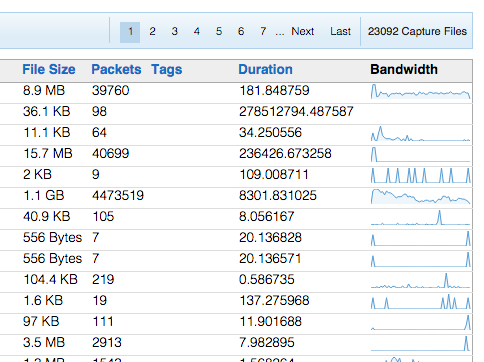
Task: Click the Next page link
Action: (x=303, y=32)
